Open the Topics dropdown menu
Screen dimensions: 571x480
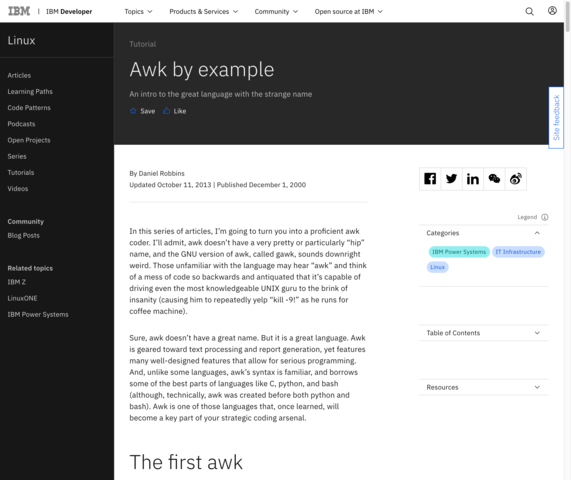(x=138, y=12)
